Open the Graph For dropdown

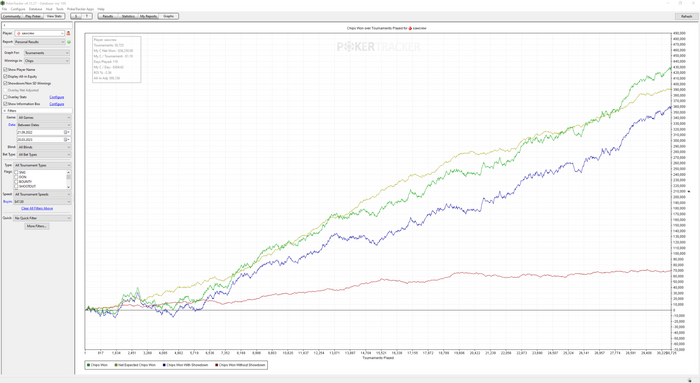click(47, 53)
